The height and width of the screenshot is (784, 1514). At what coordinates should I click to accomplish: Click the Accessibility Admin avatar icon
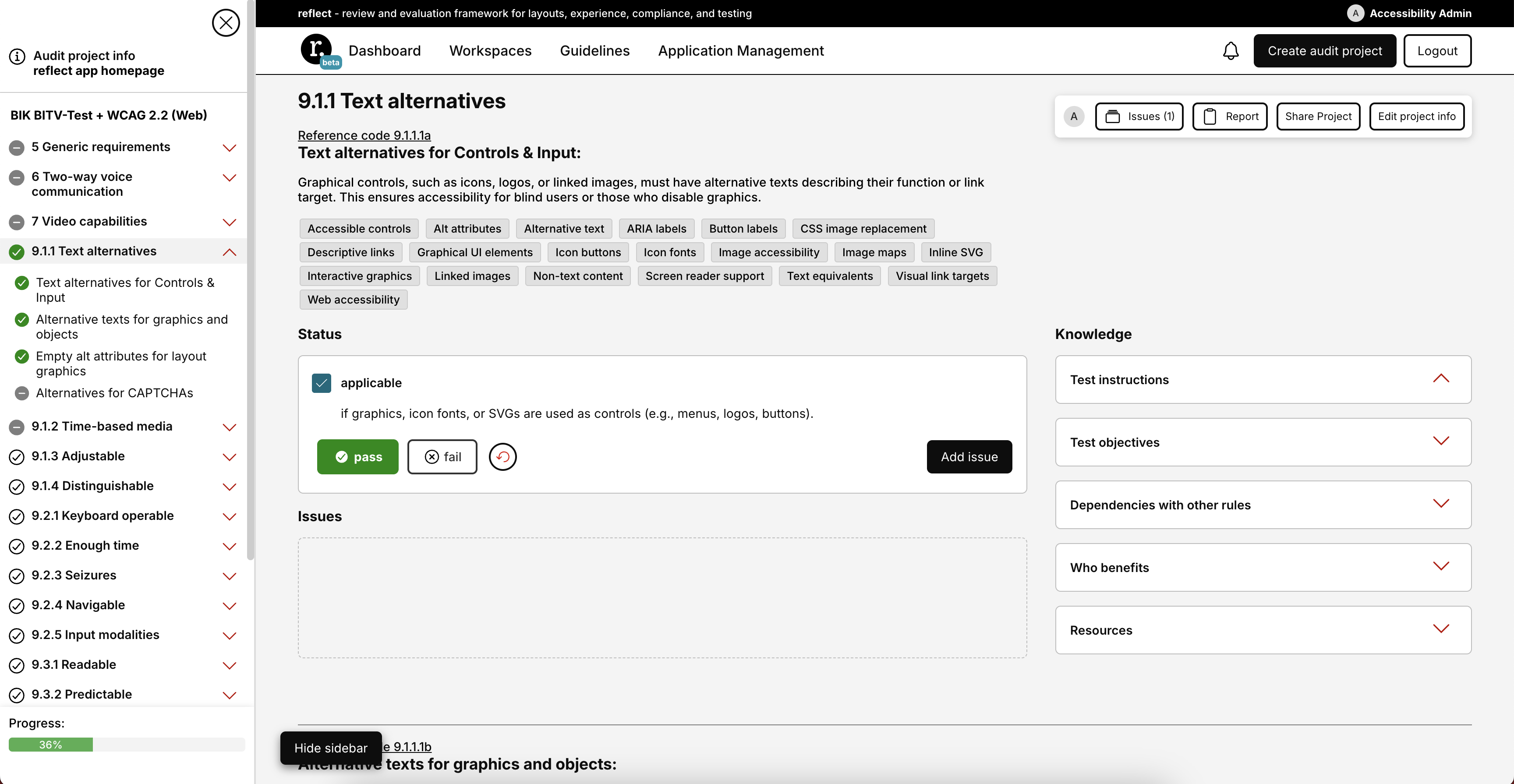1355,13
